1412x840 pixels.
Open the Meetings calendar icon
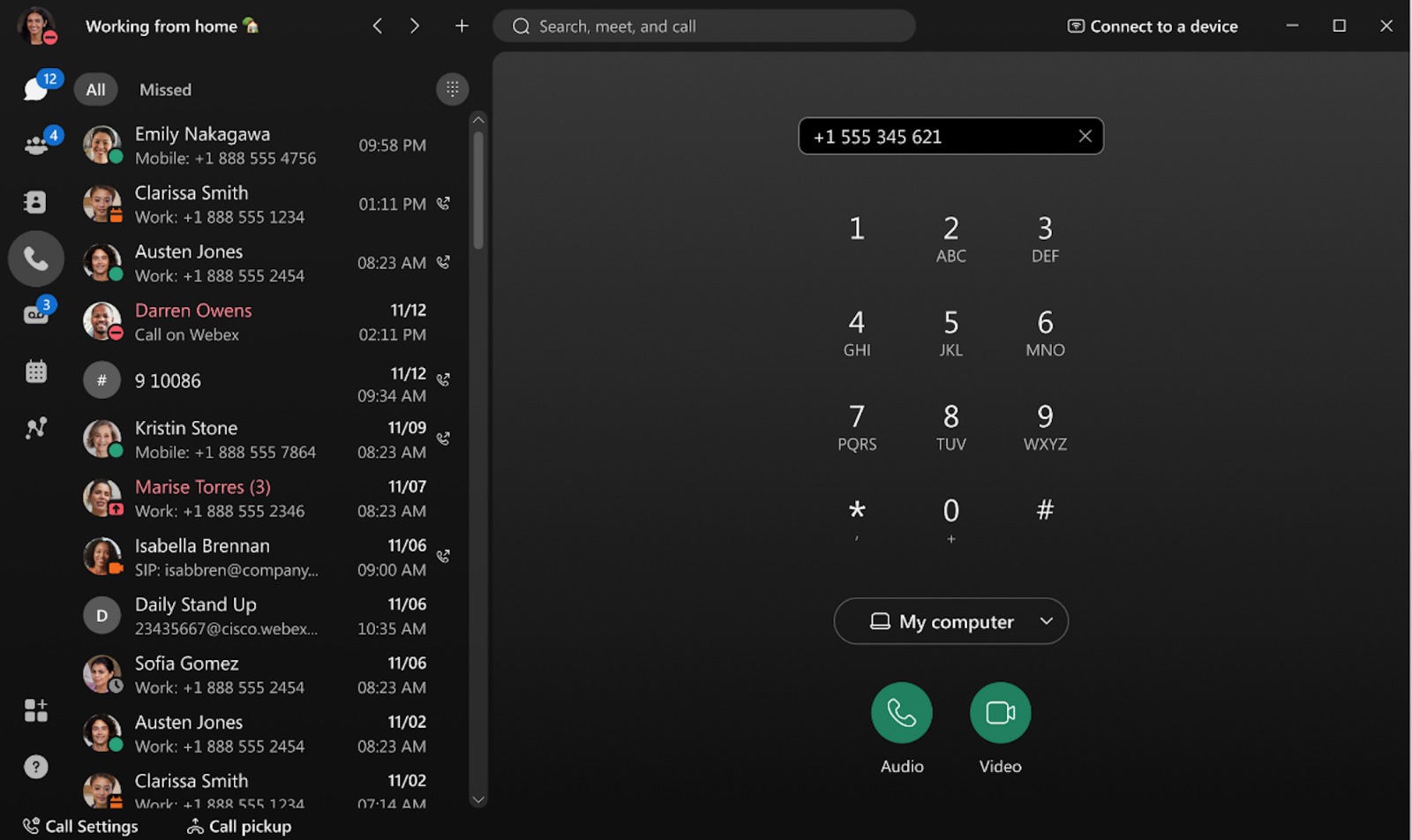pos(35,371)
